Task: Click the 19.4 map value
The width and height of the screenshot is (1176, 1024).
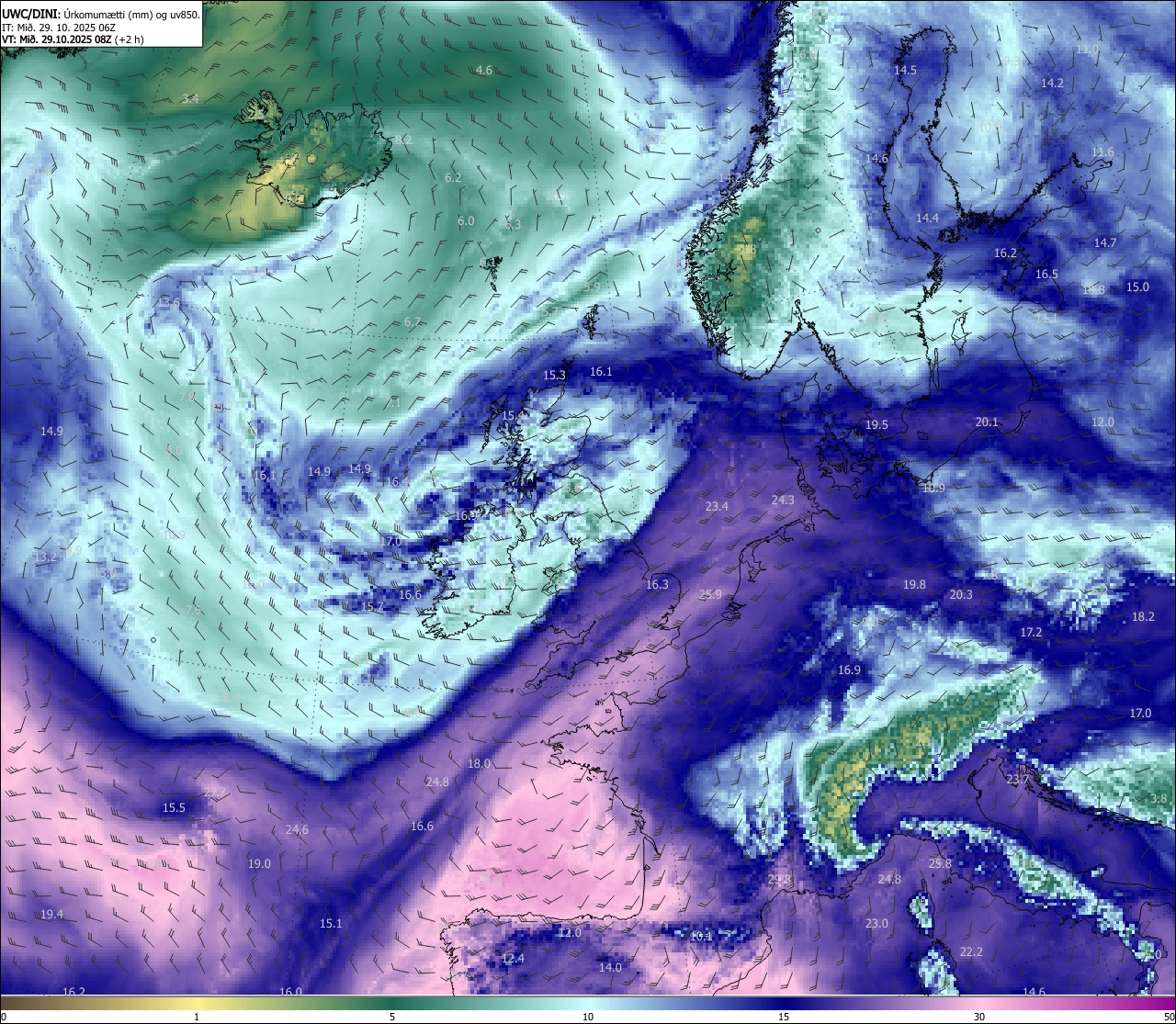Action: click(51, 915)
